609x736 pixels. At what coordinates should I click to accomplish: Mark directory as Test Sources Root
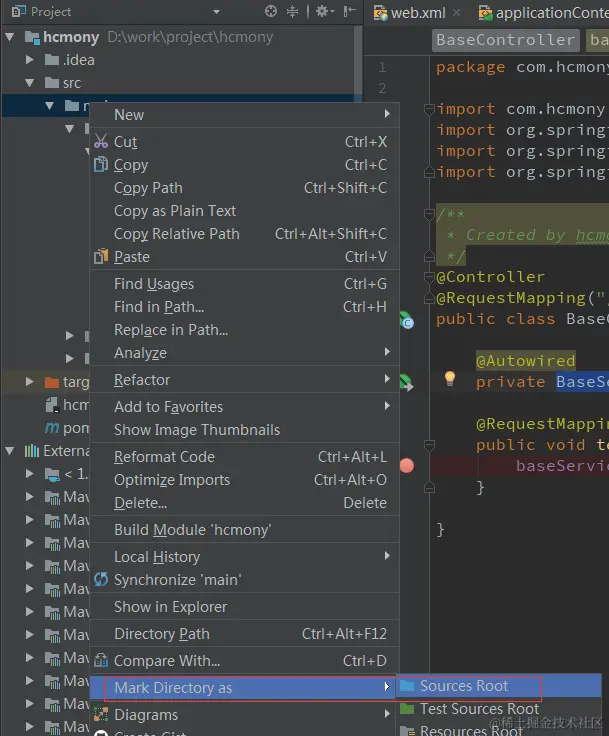(x=500, y=708)
